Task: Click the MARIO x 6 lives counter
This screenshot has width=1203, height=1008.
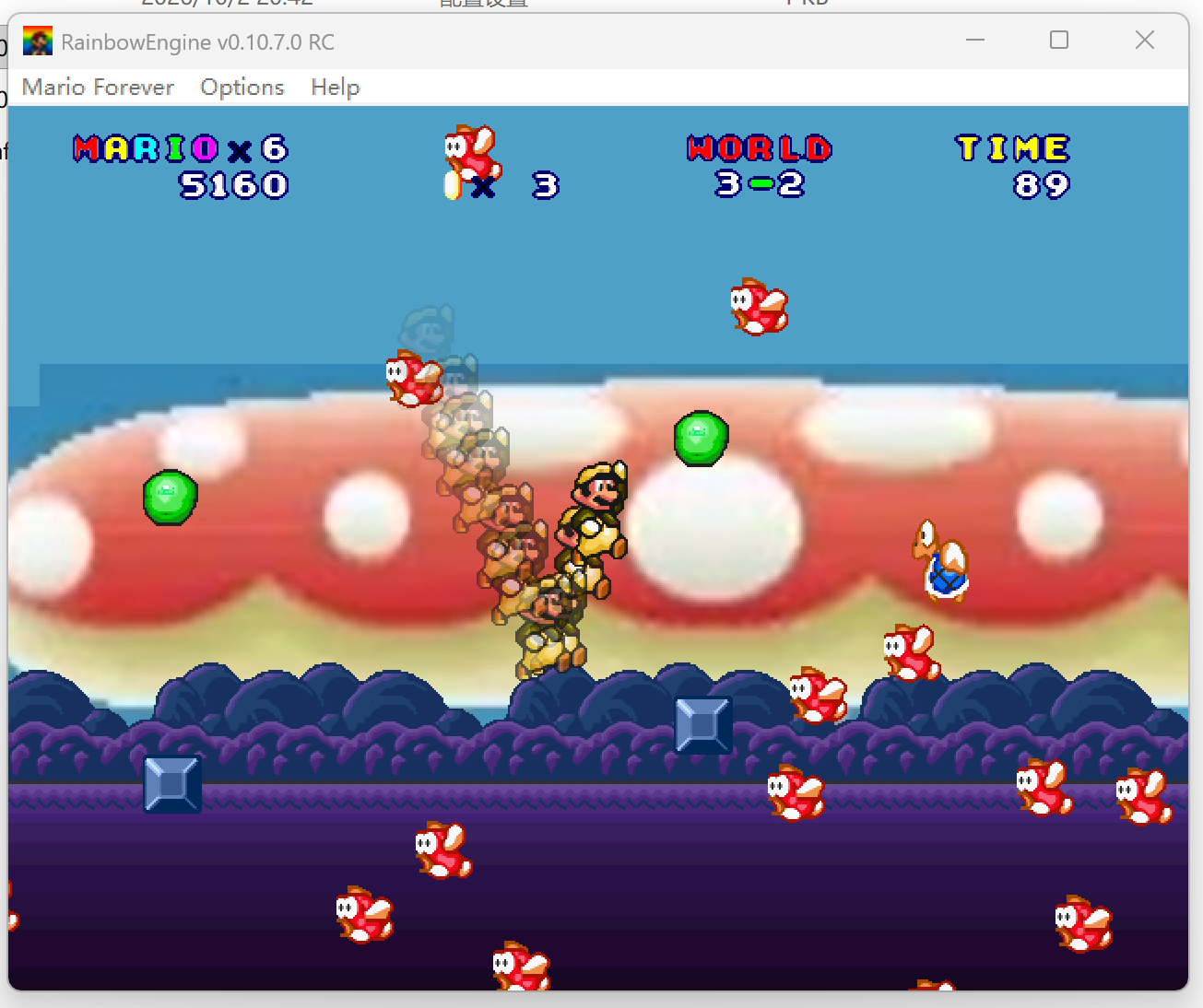Action: click(x=181, y=148)
